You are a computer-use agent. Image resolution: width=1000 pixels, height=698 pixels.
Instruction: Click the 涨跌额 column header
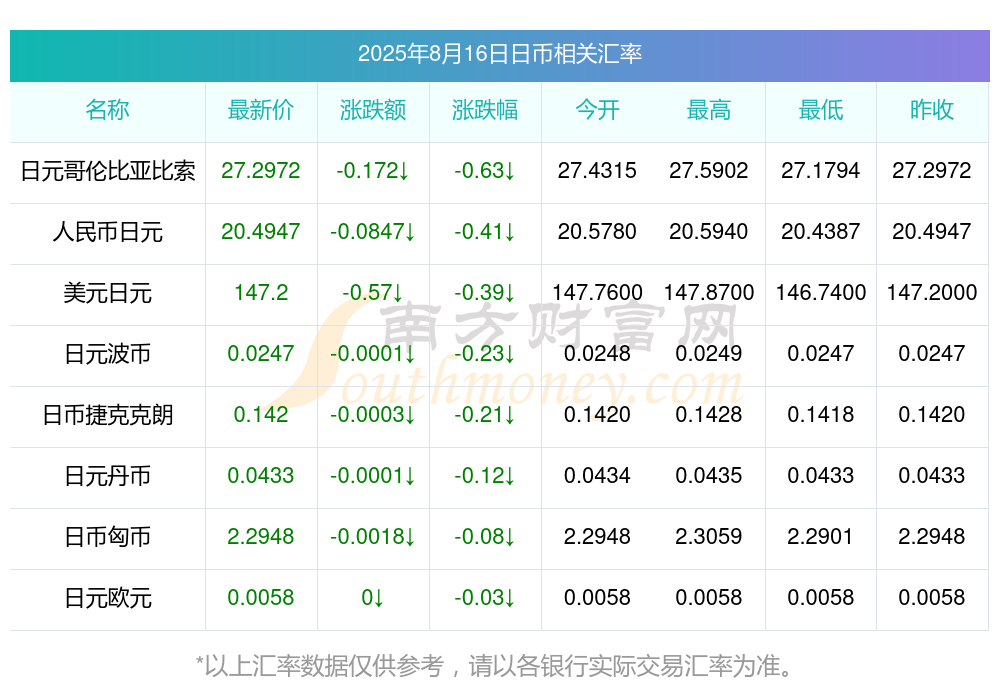(373, 110)
